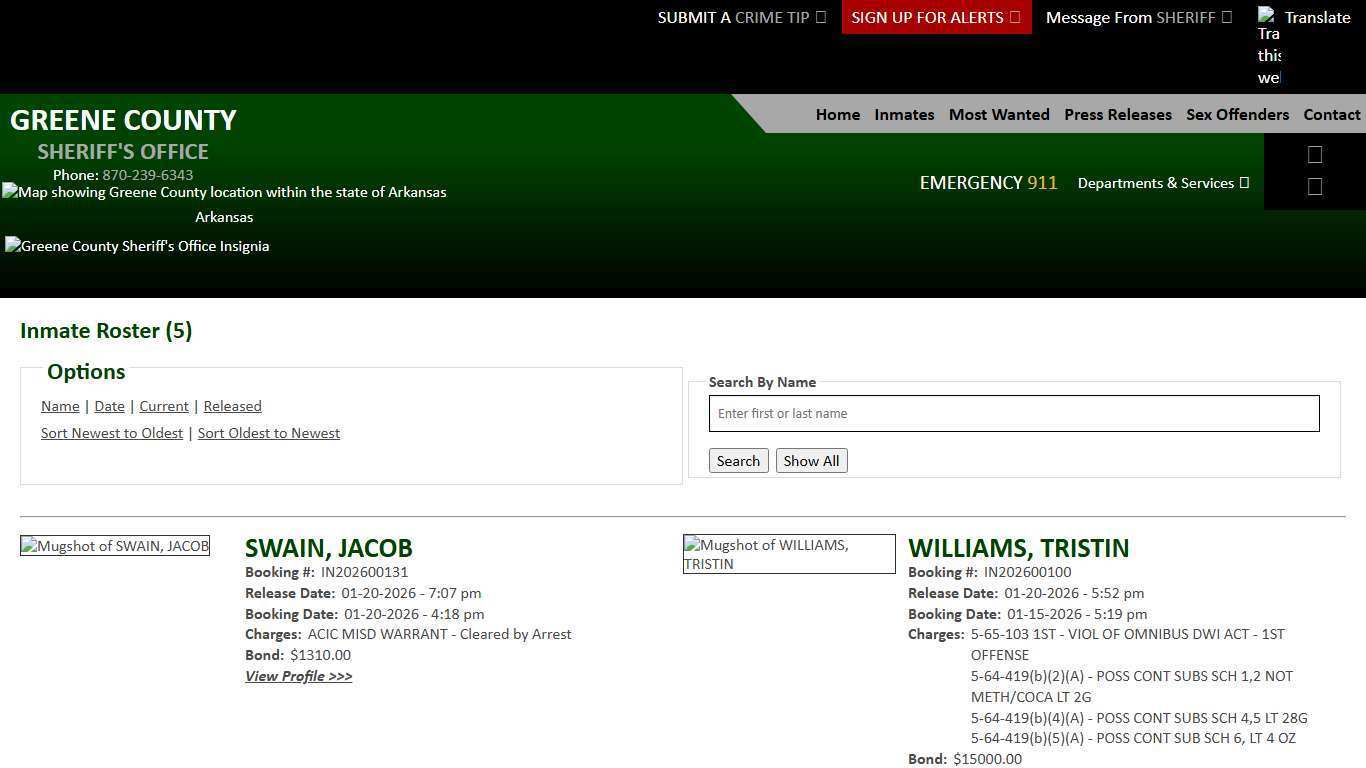Open the Contact page
1366x768 pixels.
click(1331, 114)
